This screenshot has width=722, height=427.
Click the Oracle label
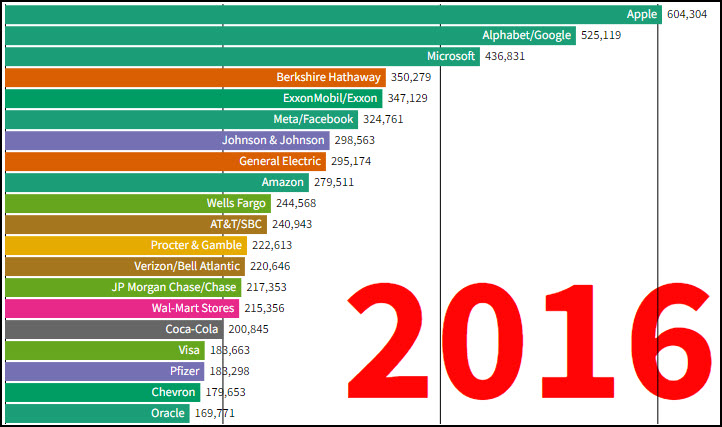click(168, 413)
